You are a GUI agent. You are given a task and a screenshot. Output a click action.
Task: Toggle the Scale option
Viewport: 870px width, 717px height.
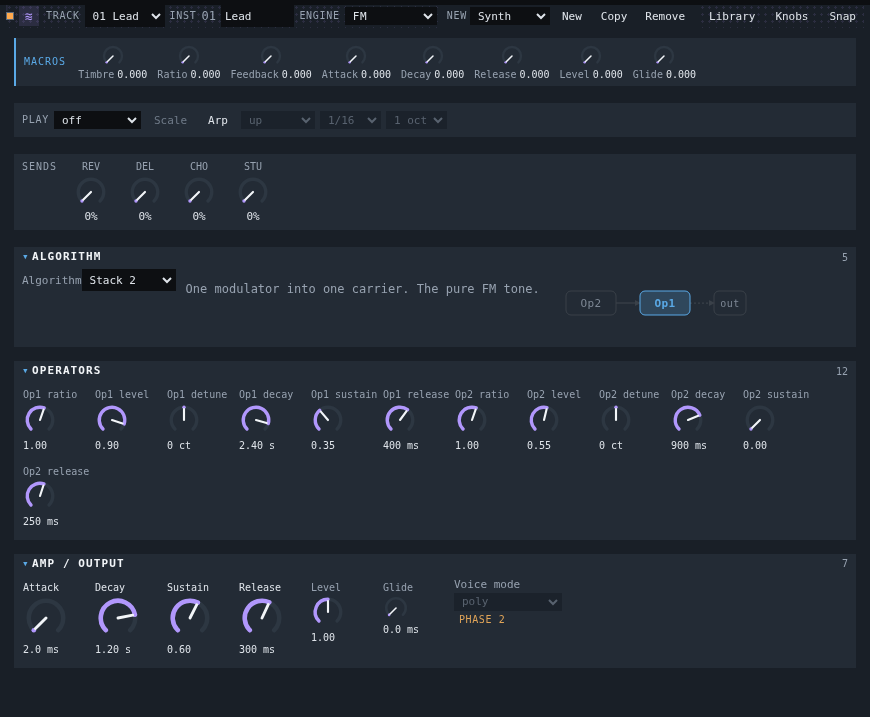[x=170, y=120]
